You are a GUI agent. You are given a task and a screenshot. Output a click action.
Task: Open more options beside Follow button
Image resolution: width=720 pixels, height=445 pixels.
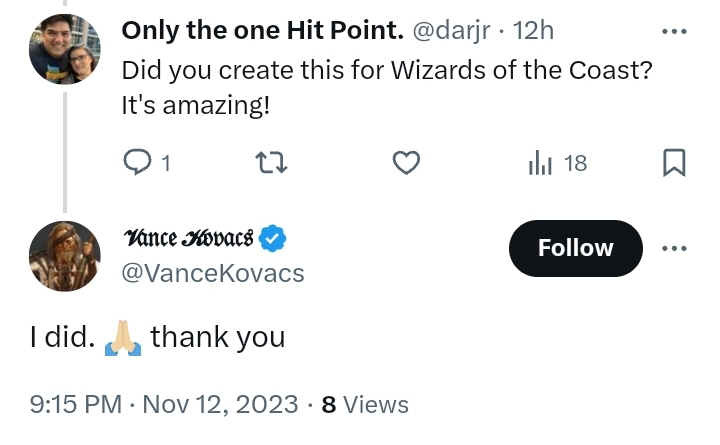pos(674,248)
